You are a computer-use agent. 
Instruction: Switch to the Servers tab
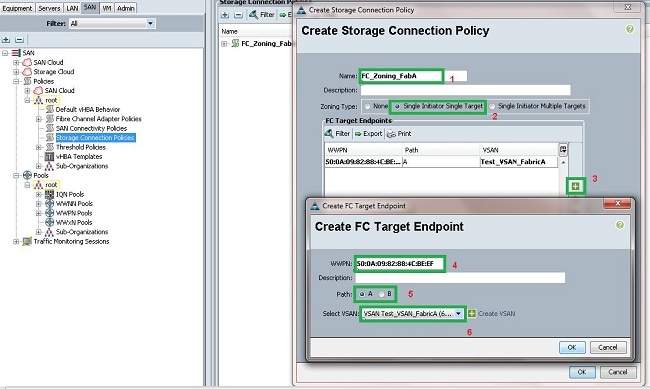click(x=49, y=8)
